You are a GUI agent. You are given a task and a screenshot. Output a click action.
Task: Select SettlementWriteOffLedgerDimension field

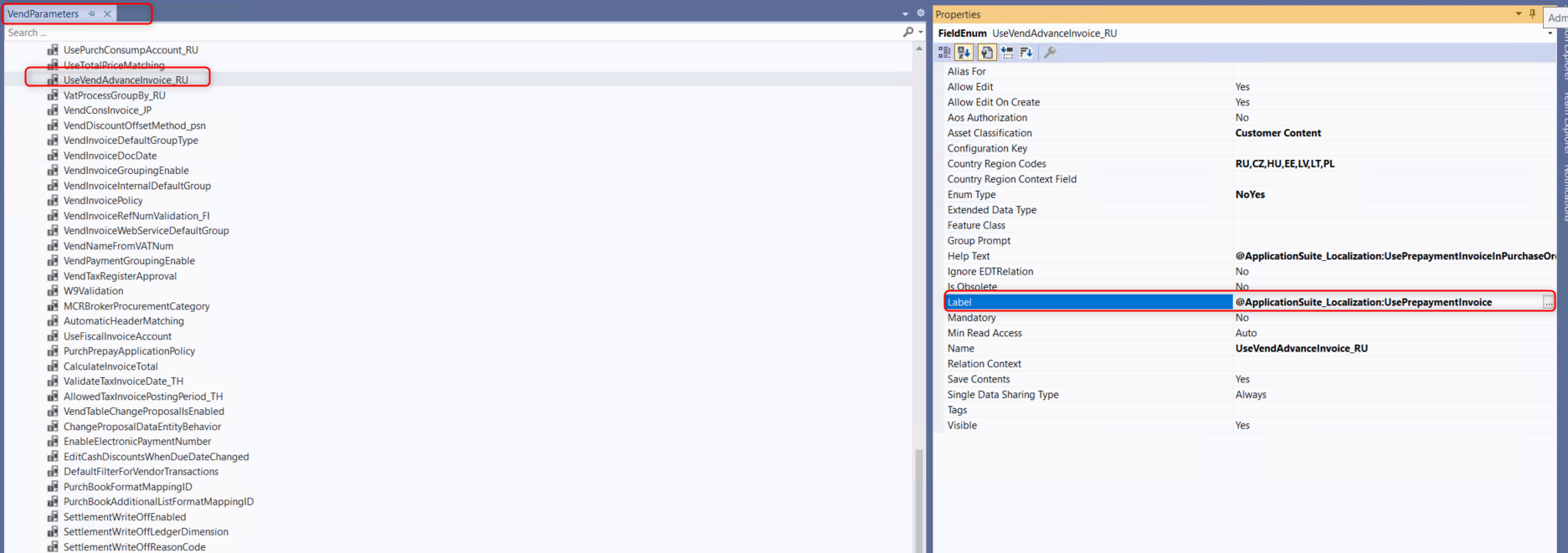tap(146, 532)
